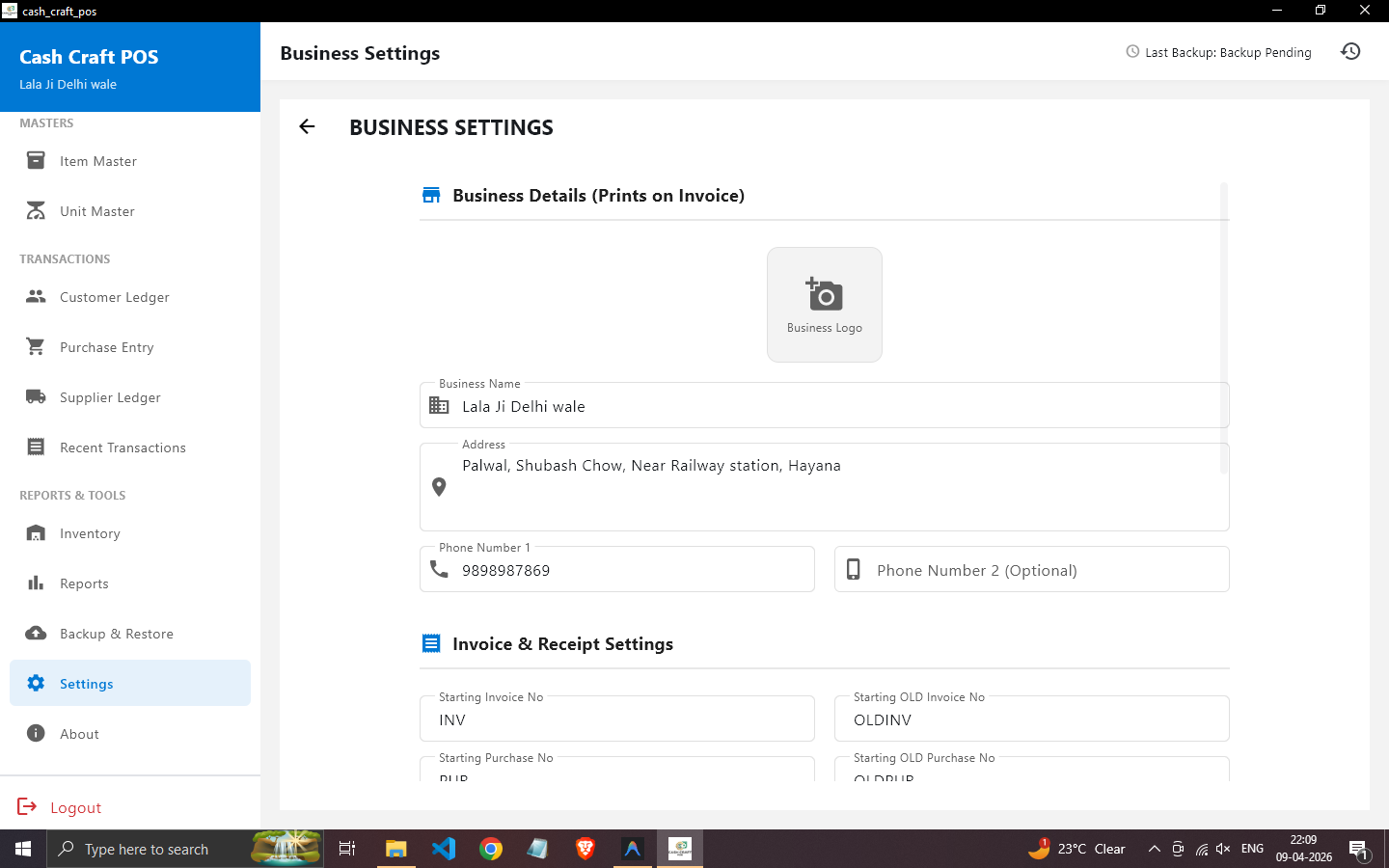Viewport: 1389px width, 868px height.
Task: Click the Recent Transactions receipt icon
Action: click(x=36, y=447)
